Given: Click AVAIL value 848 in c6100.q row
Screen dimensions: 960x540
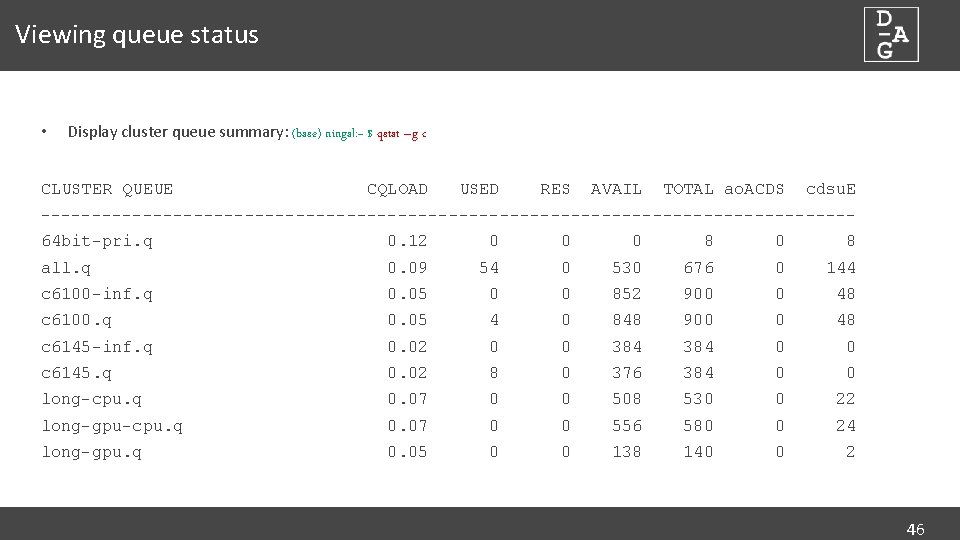Looking at the screenshot, I should click(627, 321).
